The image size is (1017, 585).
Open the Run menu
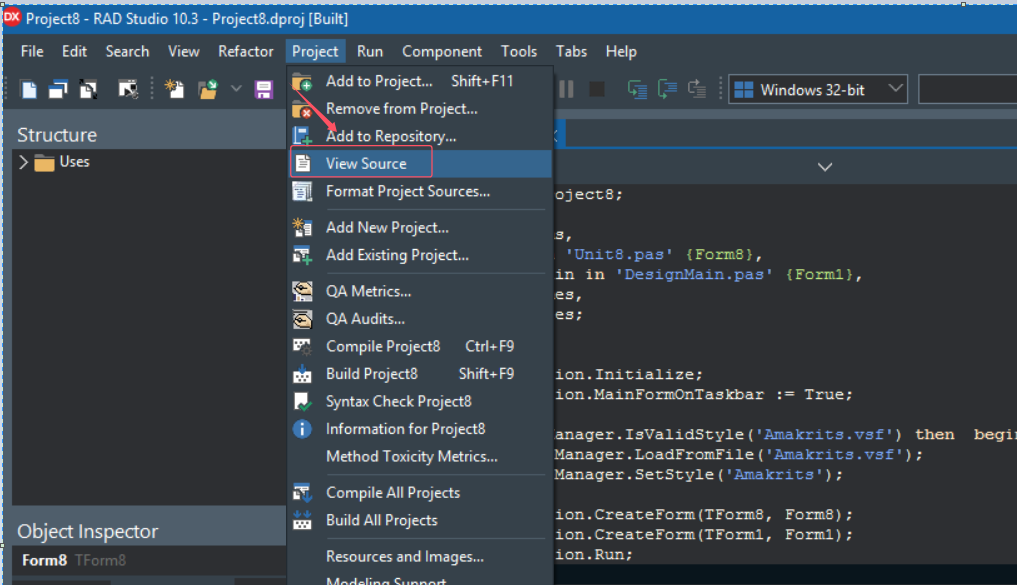coord(370,51)
